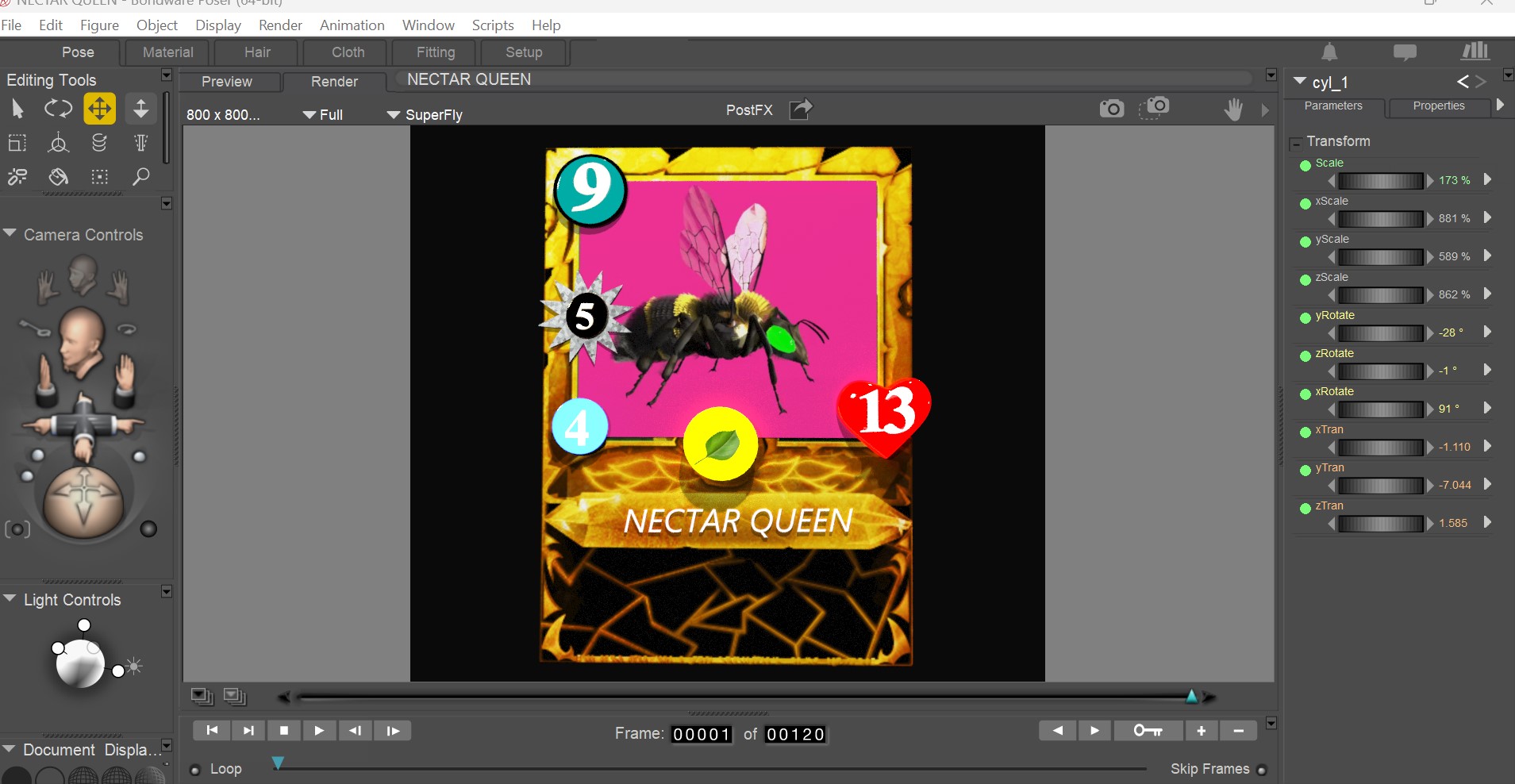Add a keyframe with the plus button
The height and width of the screenshot is (784, 1515).
1202,731
